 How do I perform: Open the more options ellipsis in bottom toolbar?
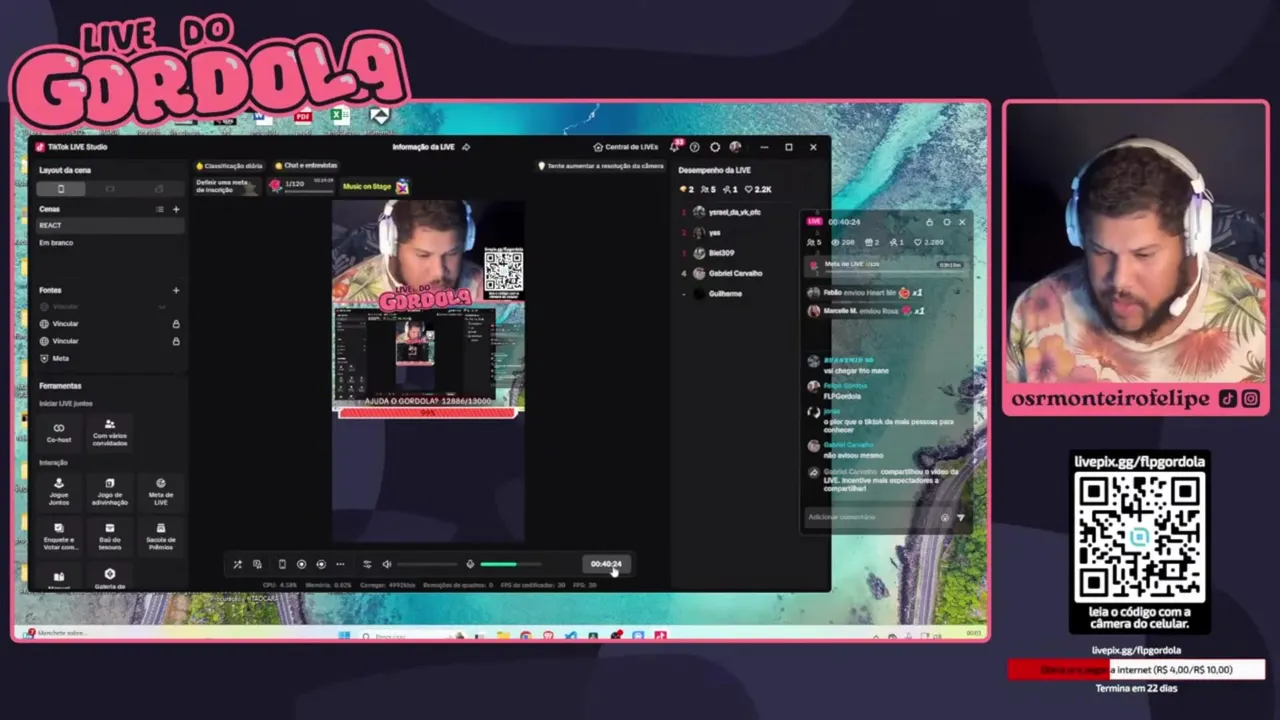[340, 564]
